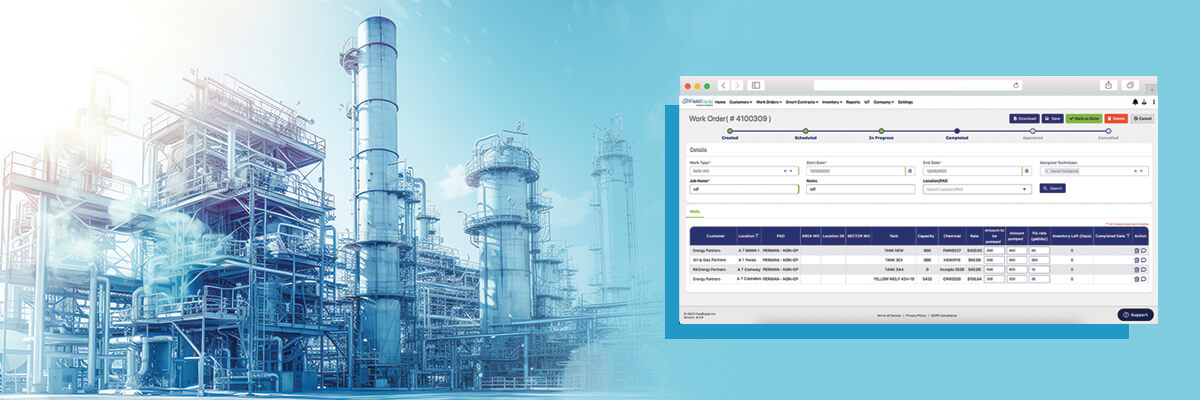1200x400 pixels.
Task: Open the End Date calendar icon
Action: (x=1026, y=171)
